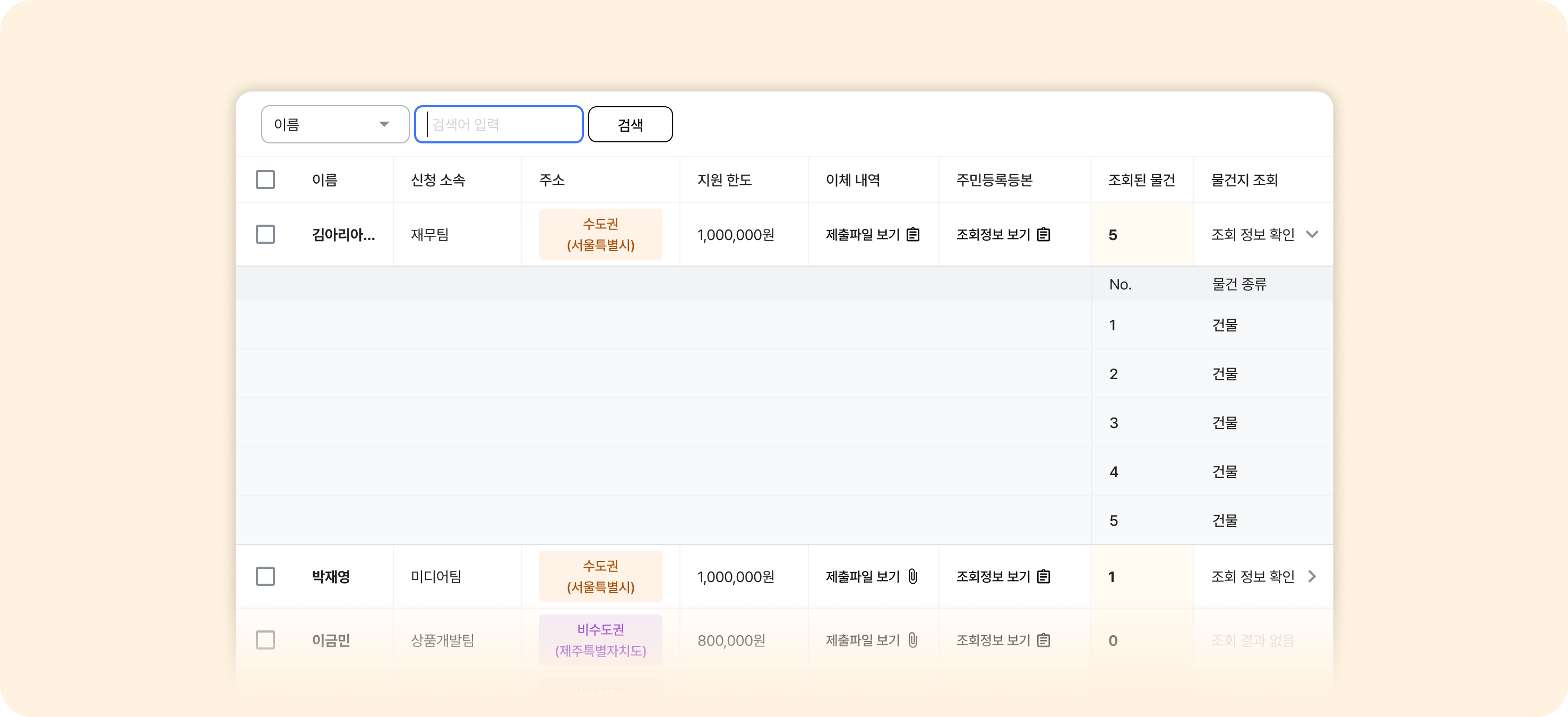
Task: Focus the 검색어 입력 search field
Action: point(499,124)
